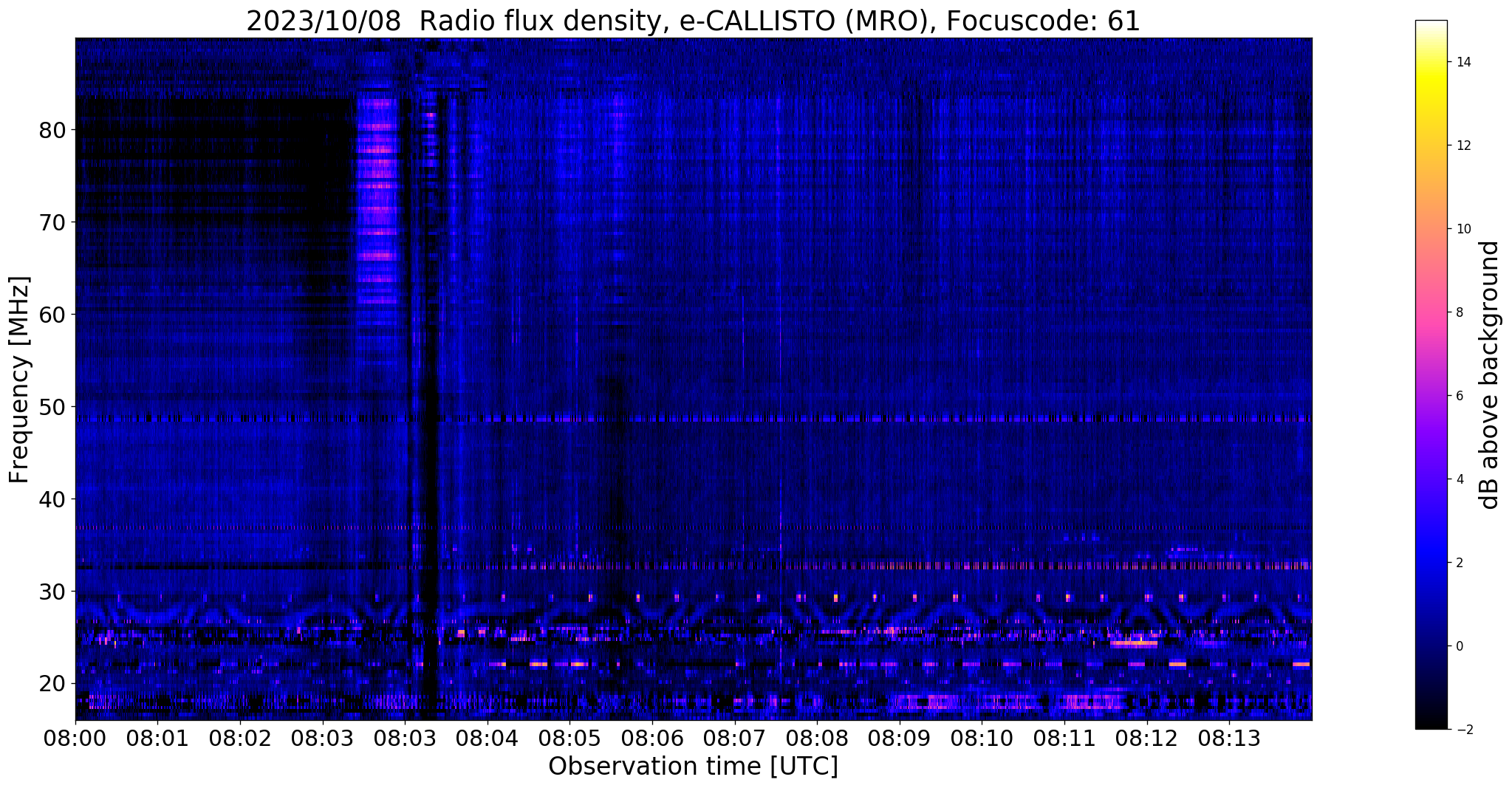
Task: Click the 40 tick on the frequency axis
Action: (x=52, y=499)
